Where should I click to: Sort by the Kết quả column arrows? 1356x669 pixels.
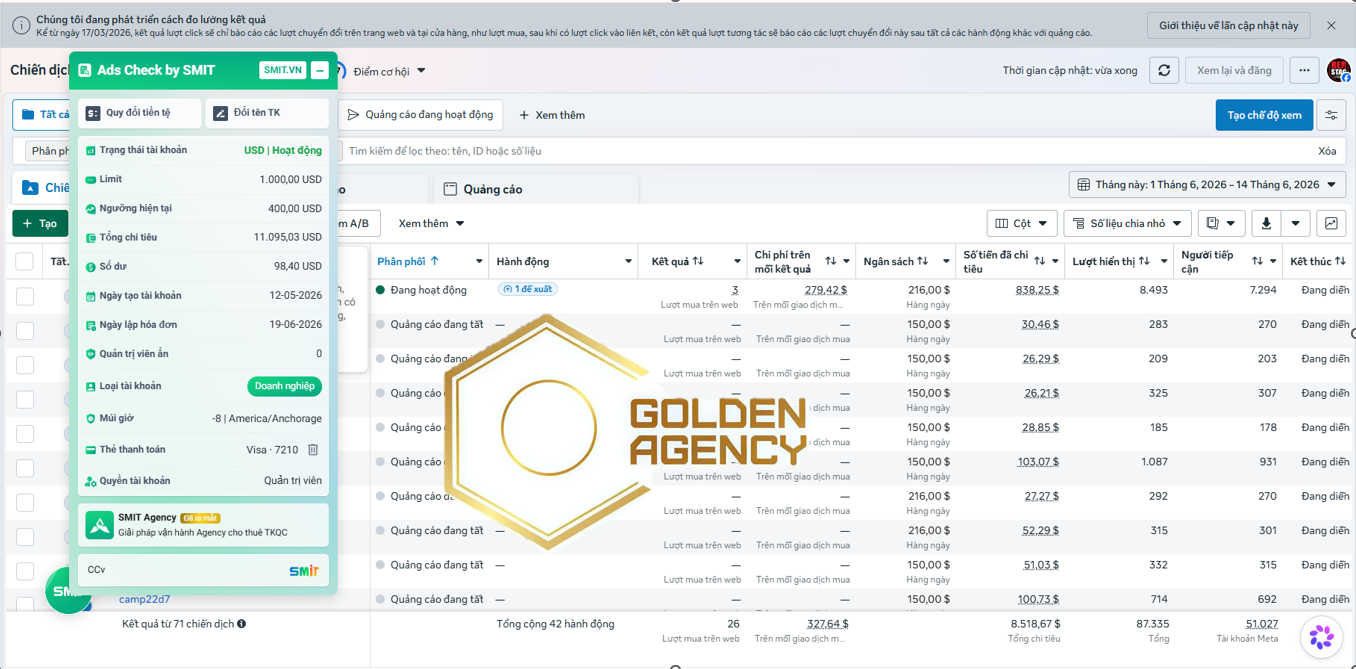(x=698, y=262)
